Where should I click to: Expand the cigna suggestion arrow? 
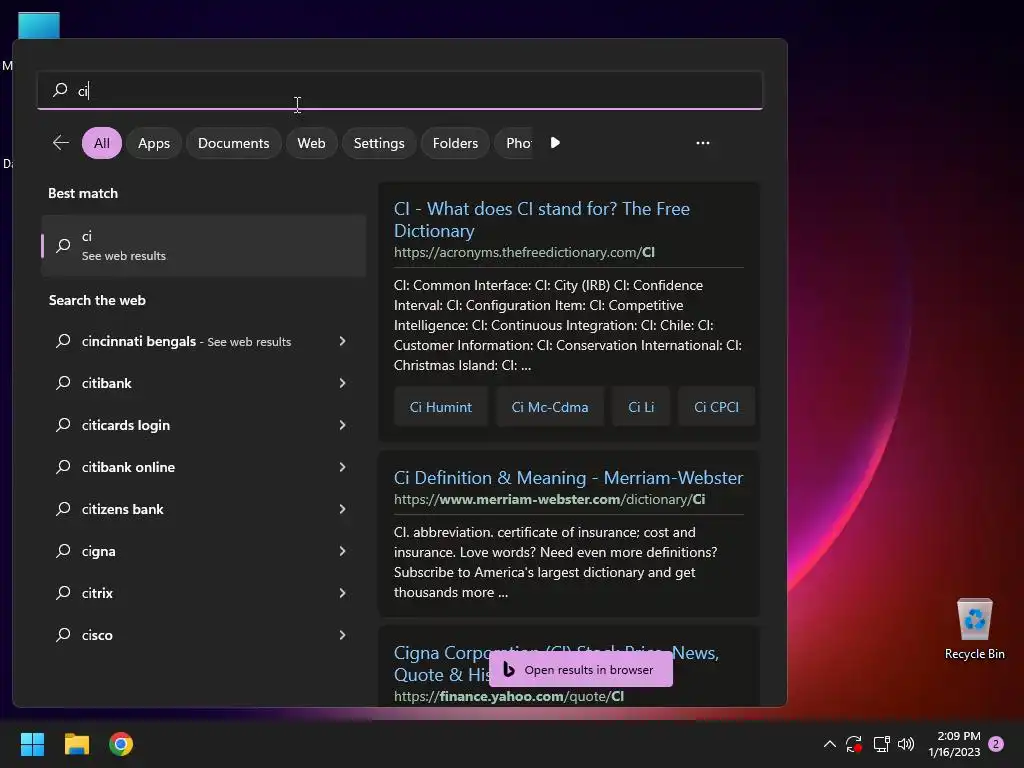click(342, 551)
